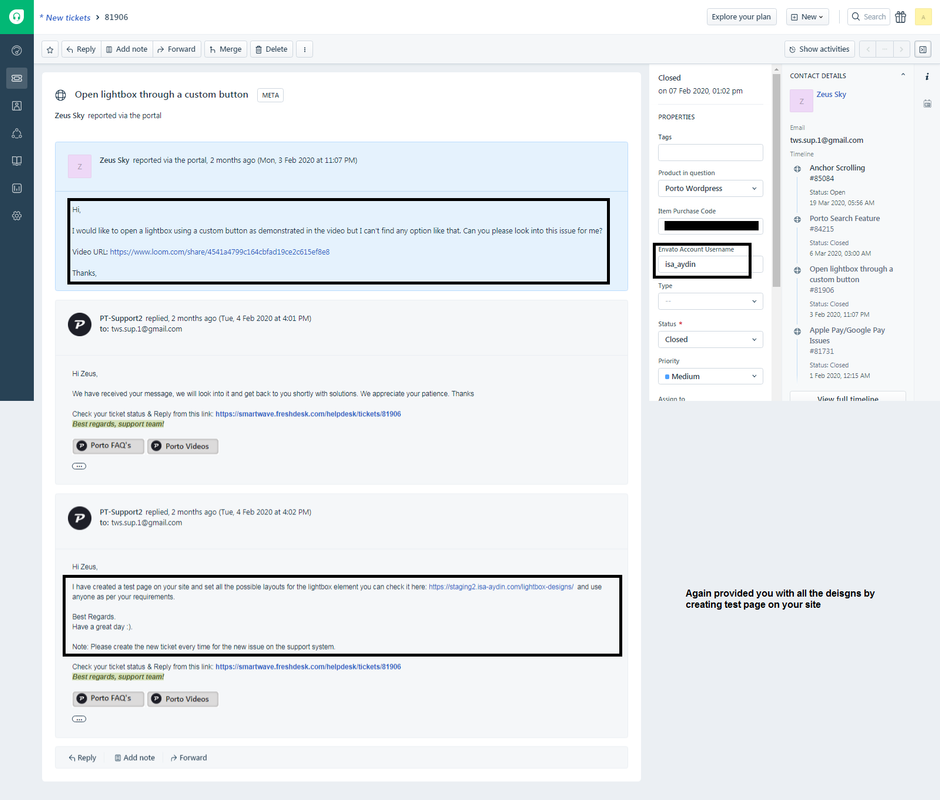Click Add note at bottom of conversation
Screen dimensions: 940x800
134,758
